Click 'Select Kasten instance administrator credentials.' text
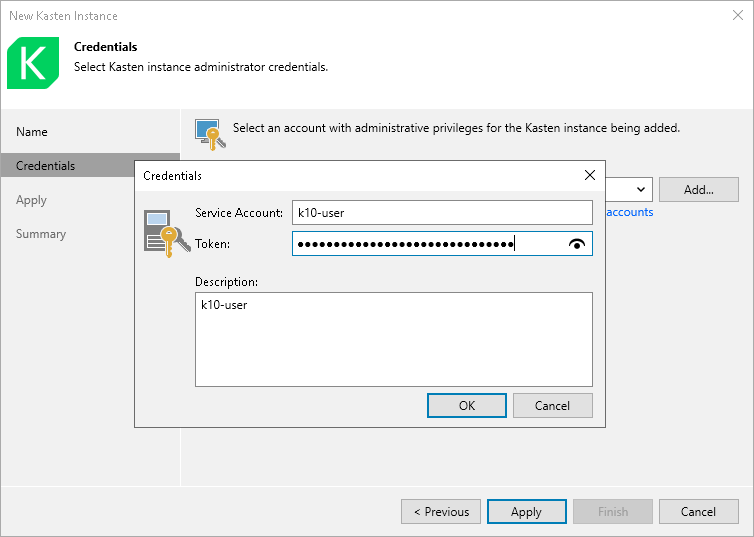The height and width of the screenshot is (537, 754). [201, 67]
